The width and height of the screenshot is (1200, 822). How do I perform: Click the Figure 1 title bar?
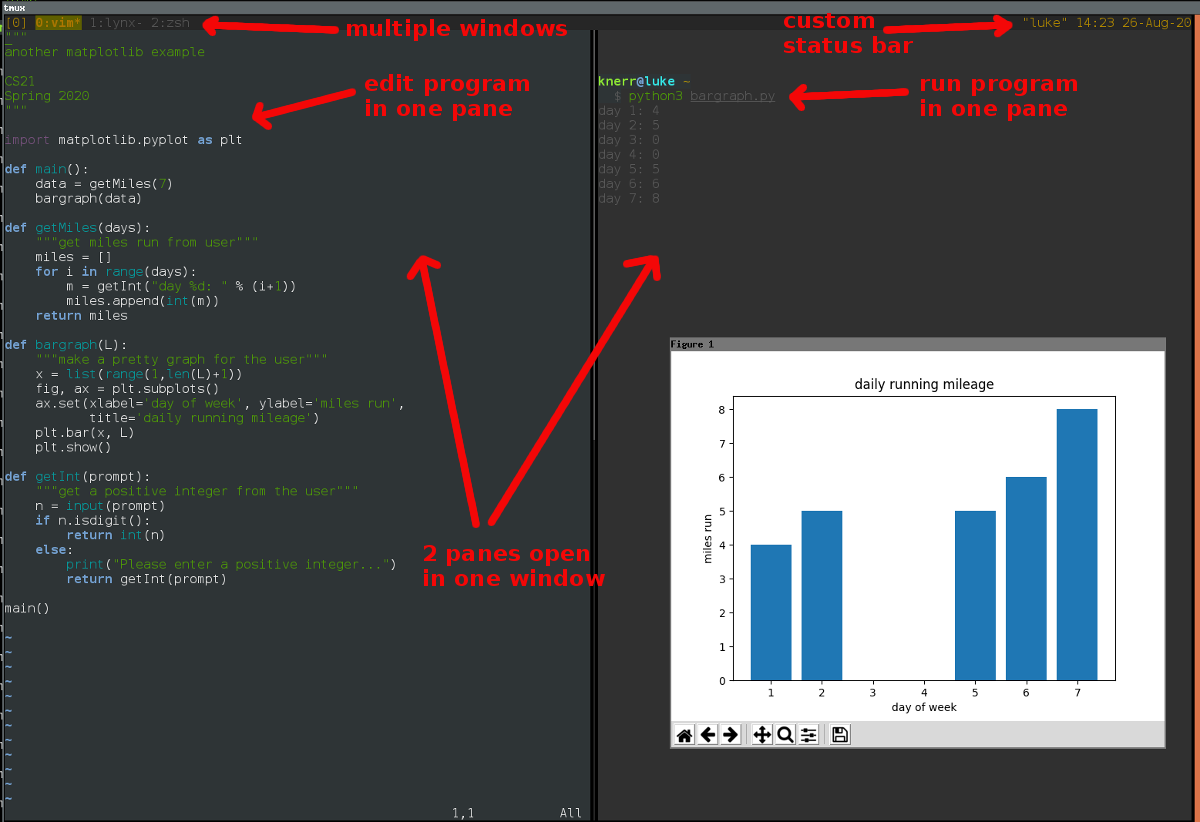click(x=917, y=344)
